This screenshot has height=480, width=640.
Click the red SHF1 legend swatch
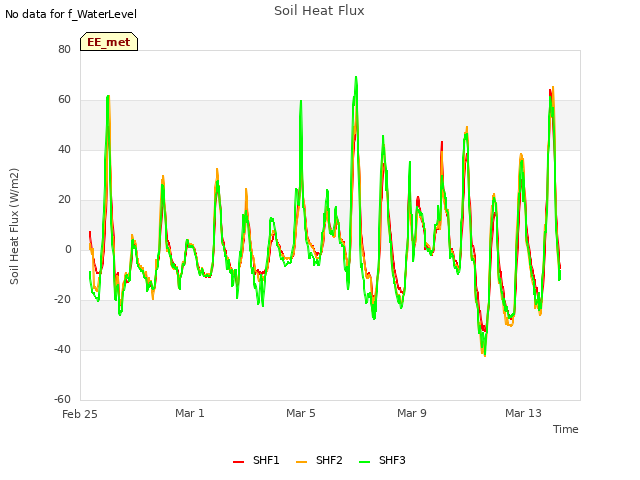click(238, 462)
